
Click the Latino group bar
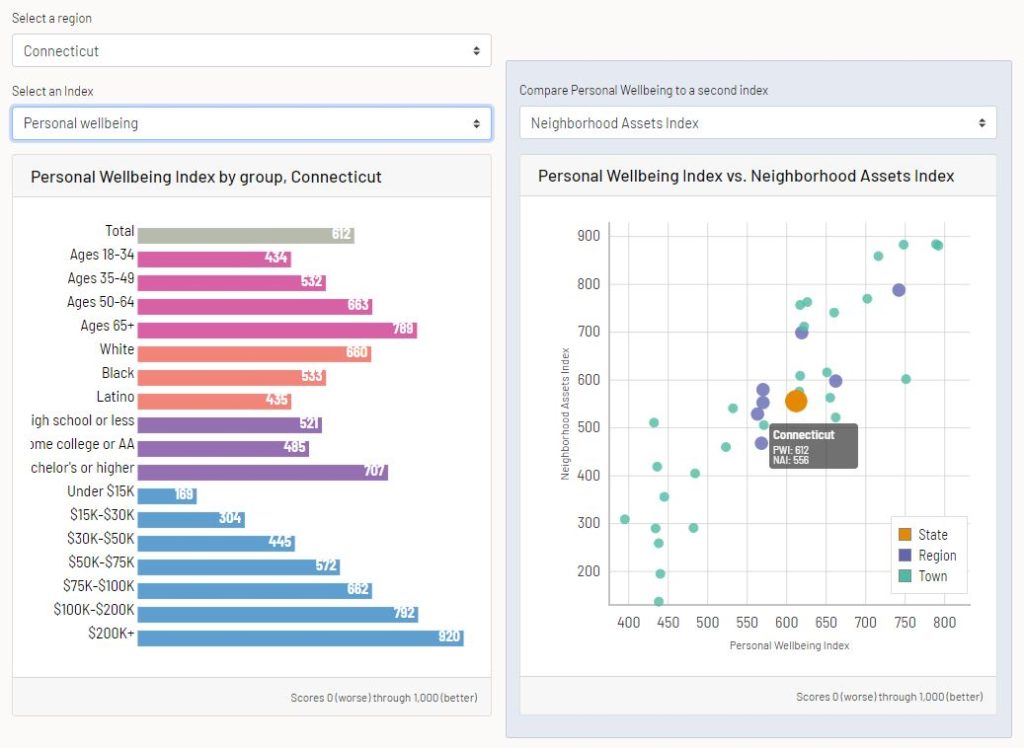click(213, 400)
